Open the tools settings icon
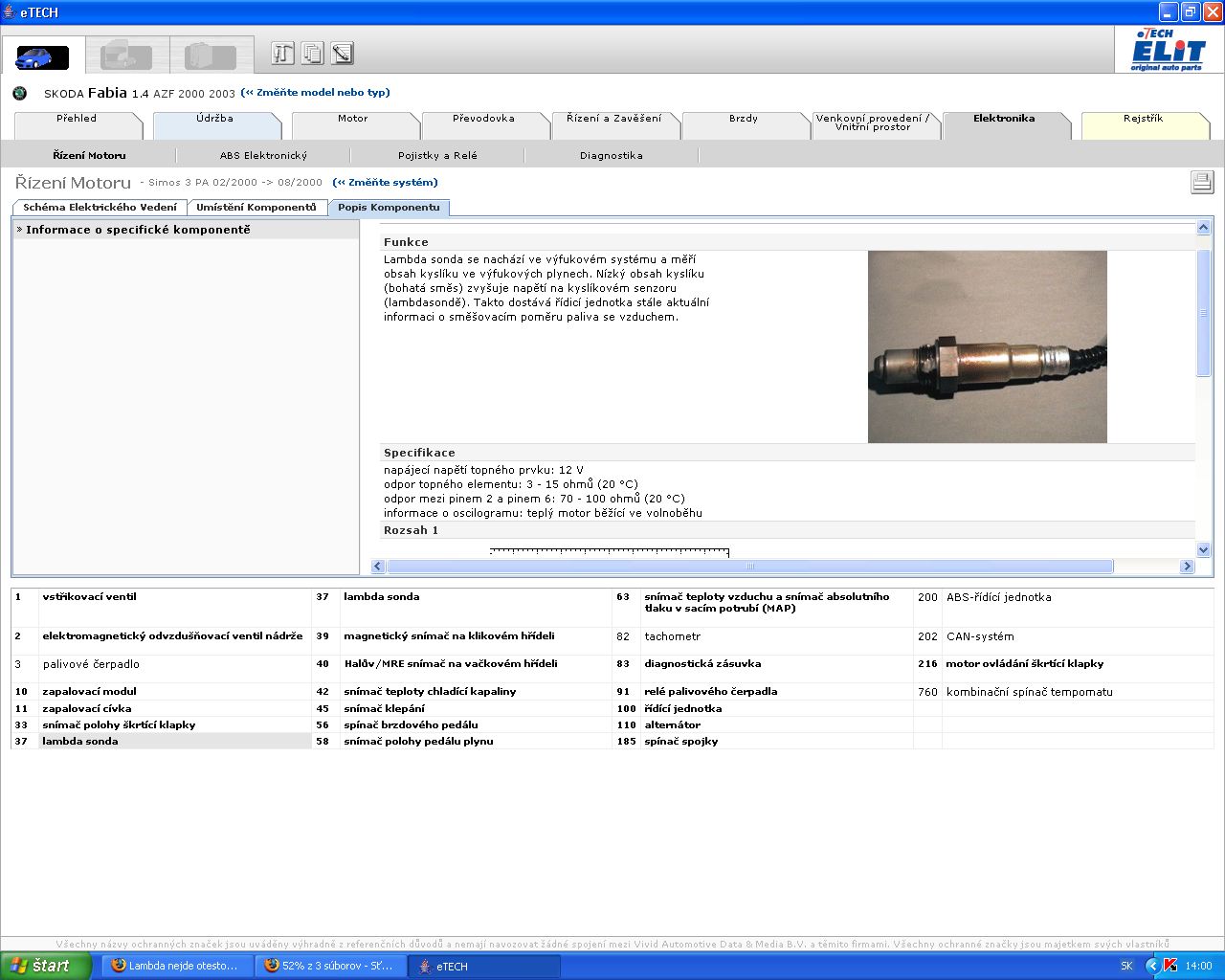Screen dimensions: 1225x980 coord(282,53)
